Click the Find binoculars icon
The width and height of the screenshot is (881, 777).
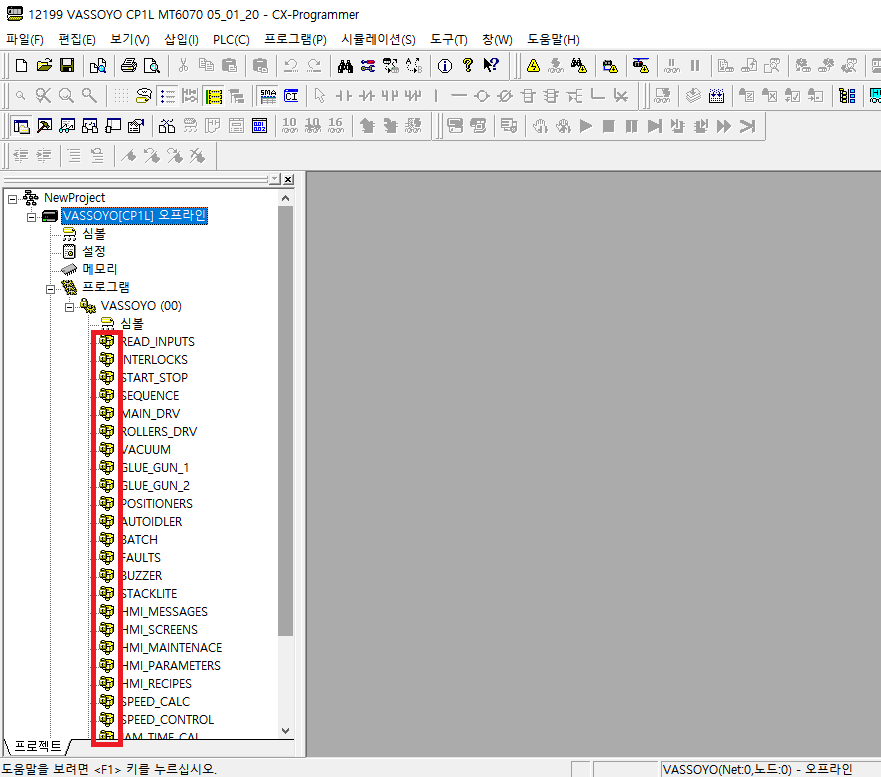[x=345, y=66]
